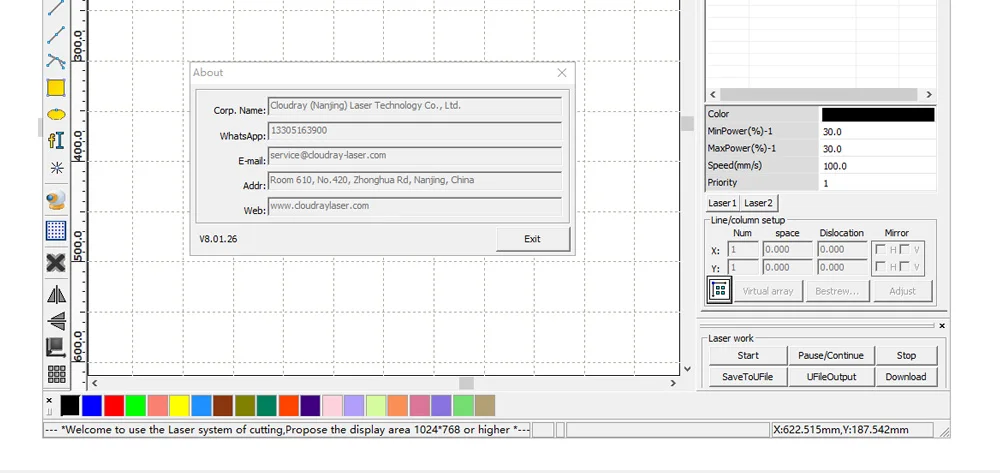1000x473 pixels.
Task: Click the V8.01.26 version text
Action: click(x=218, y=239)
